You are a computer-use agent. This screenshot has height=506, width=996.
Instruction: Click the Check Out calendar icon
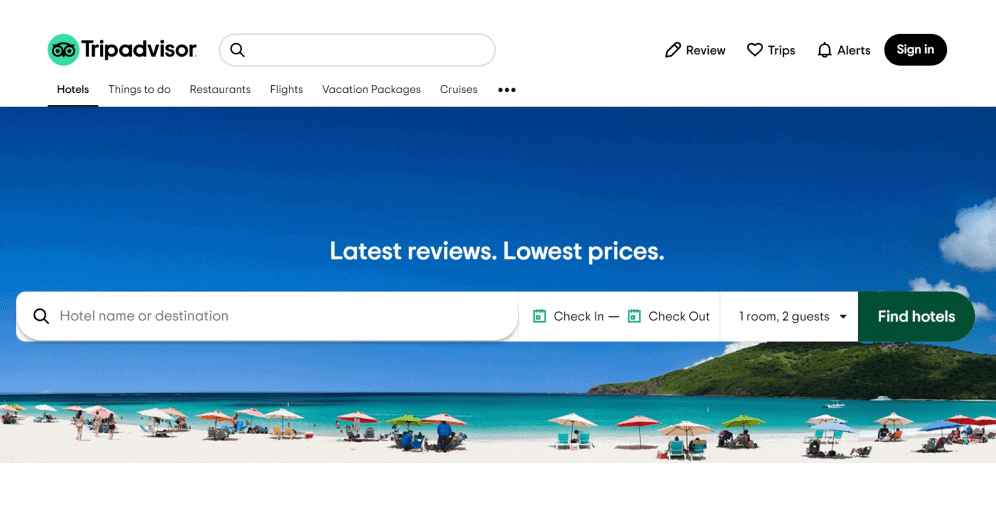click(634, 316)
